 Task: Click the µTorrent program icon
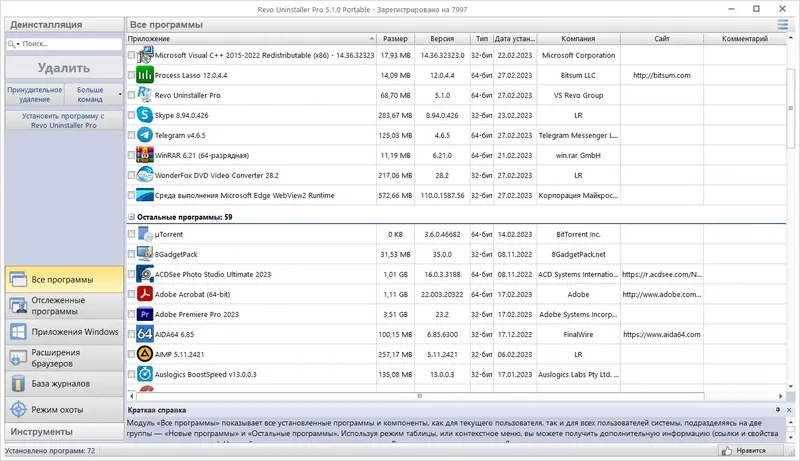(x=145, y=234)
